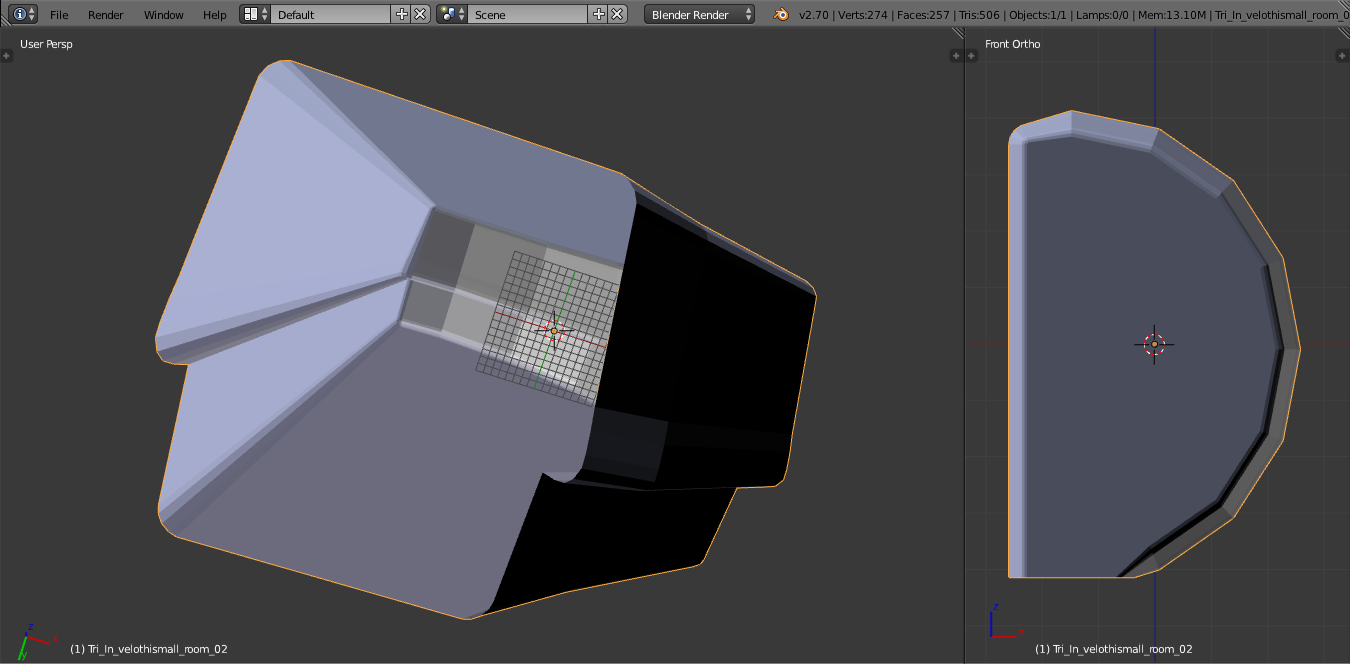Browse scenes with the scene icon
The width and height of the screenshot is (1350, 664).
tap(452, 14)
